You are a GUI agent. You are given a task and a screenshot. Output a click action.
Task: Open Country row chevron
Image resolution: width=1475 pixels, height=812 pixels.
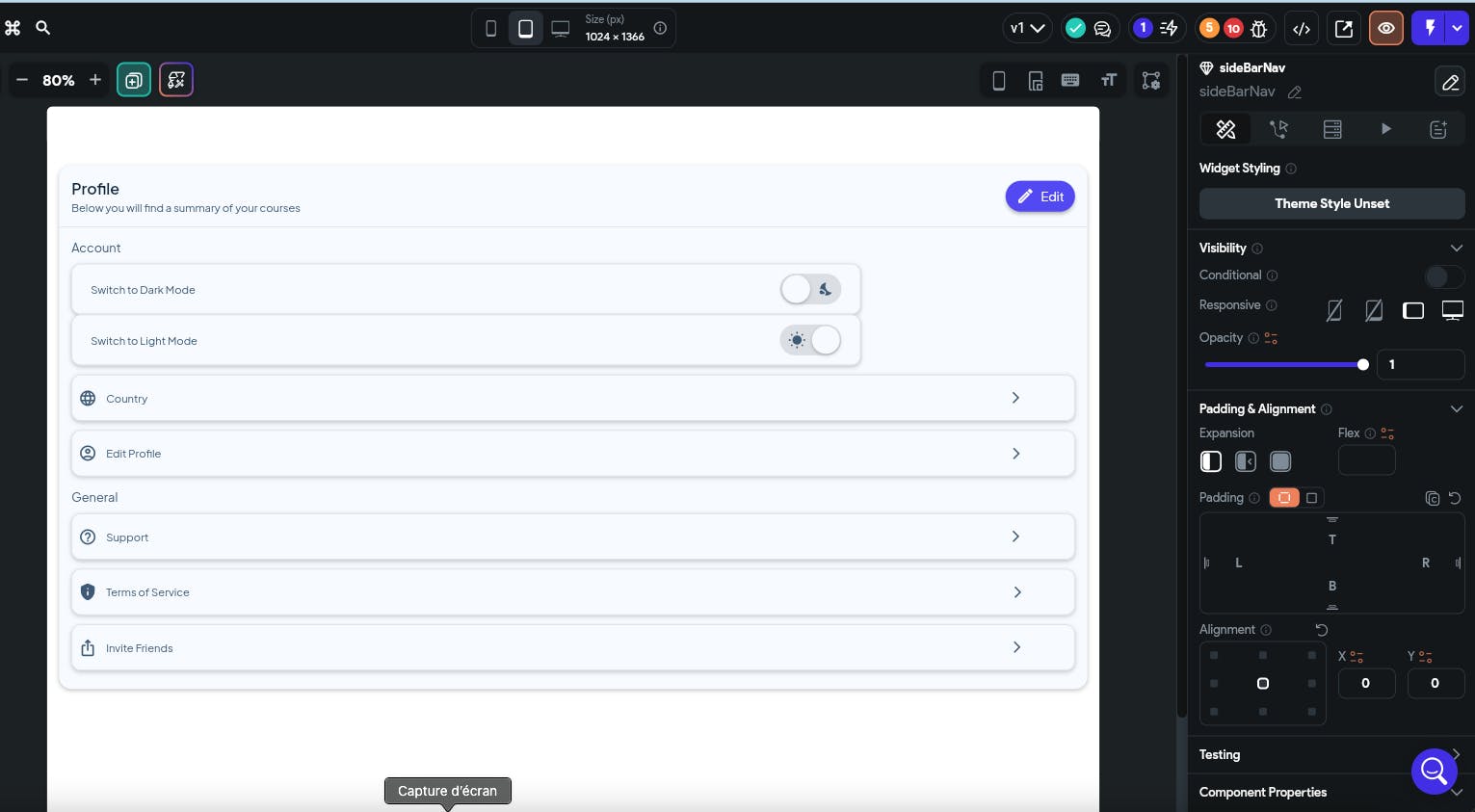(x=1015, y=398)
